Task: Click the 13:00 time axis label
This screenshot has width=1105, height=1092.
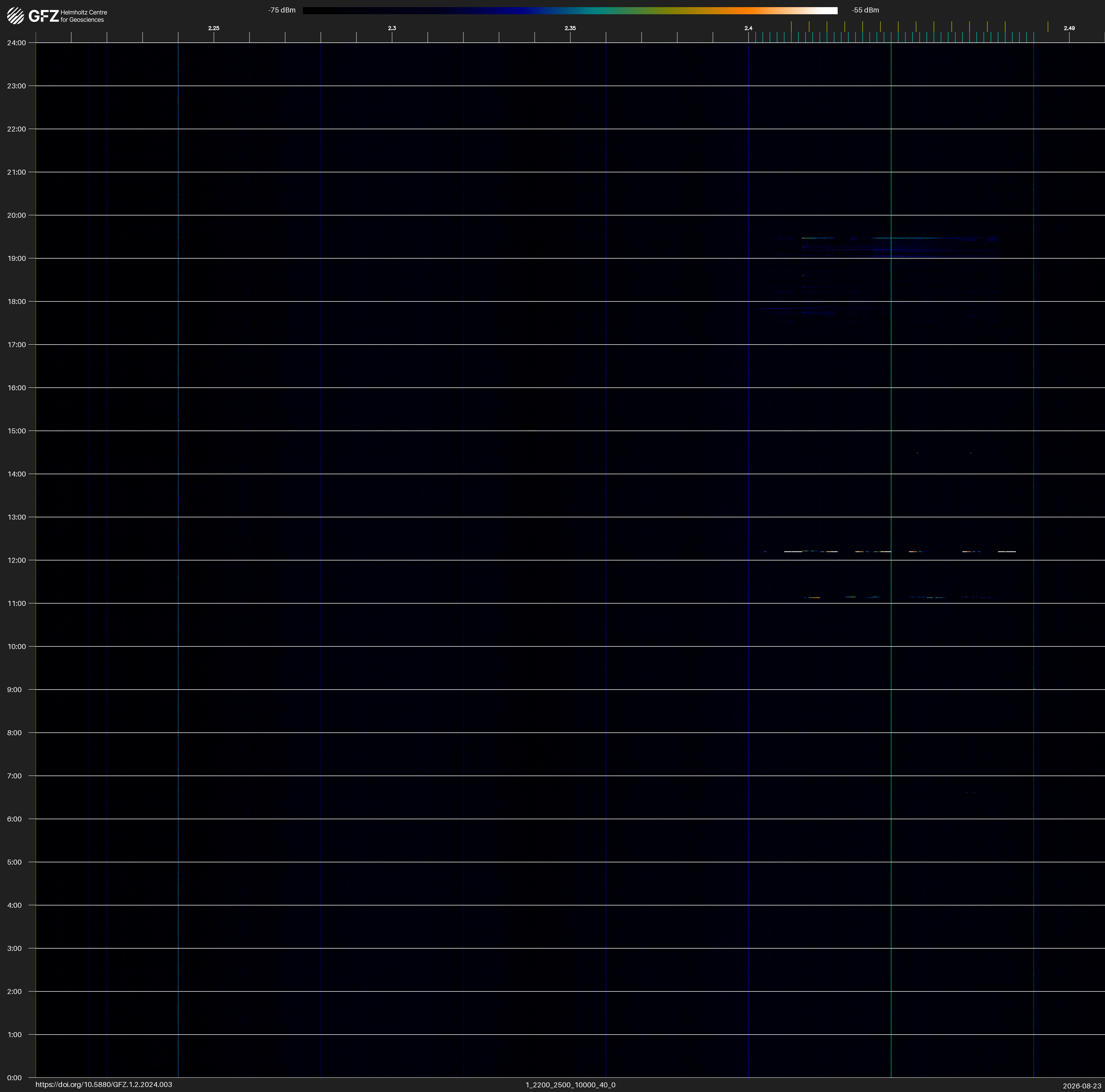Action: (17, 517)
